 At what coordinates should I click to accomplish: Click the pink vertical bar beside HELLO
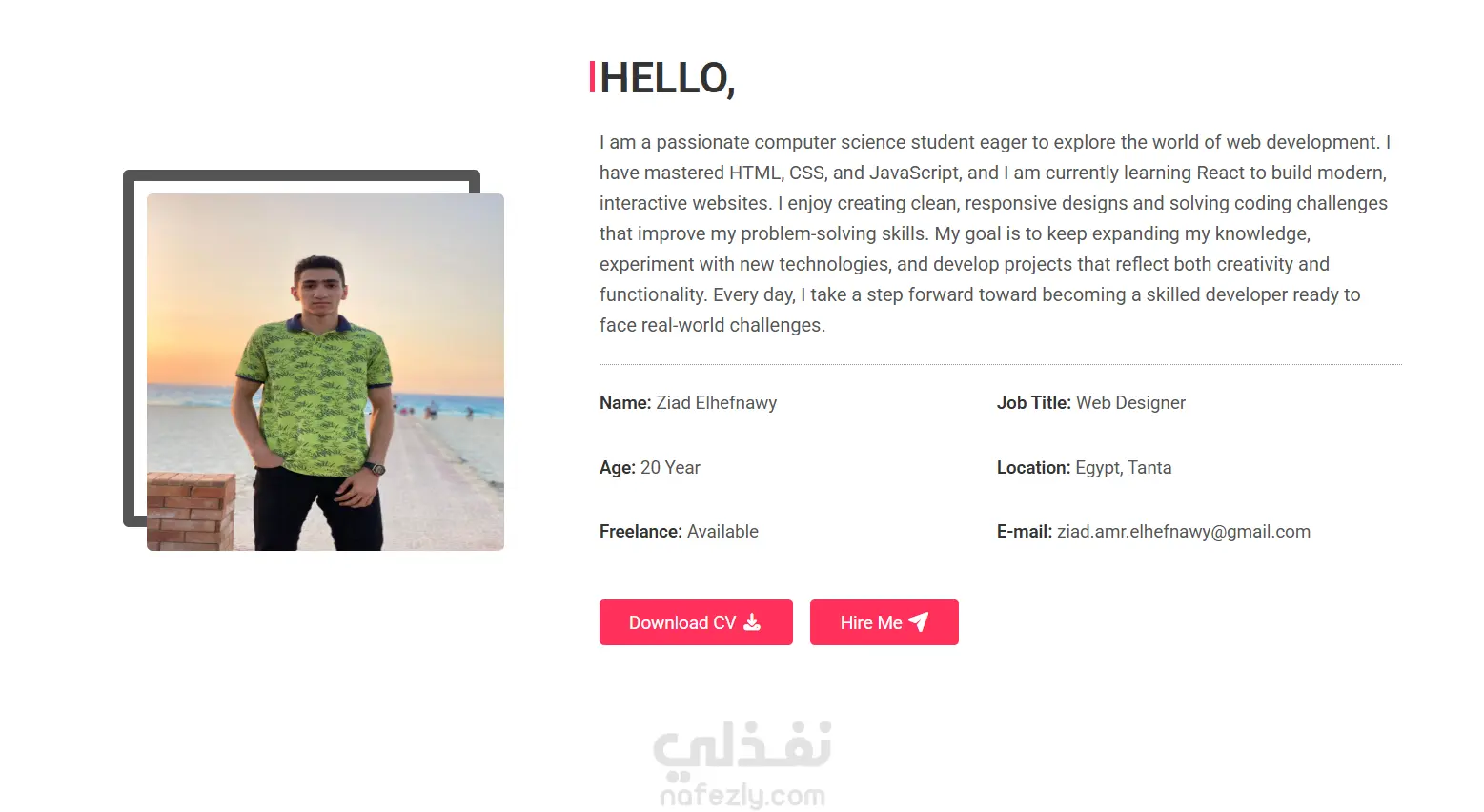click(592, 77)
